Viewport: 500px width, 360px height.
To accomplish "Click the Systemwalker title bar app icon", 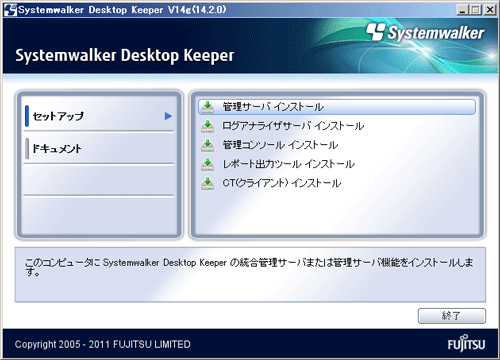I will coord(10,10).
